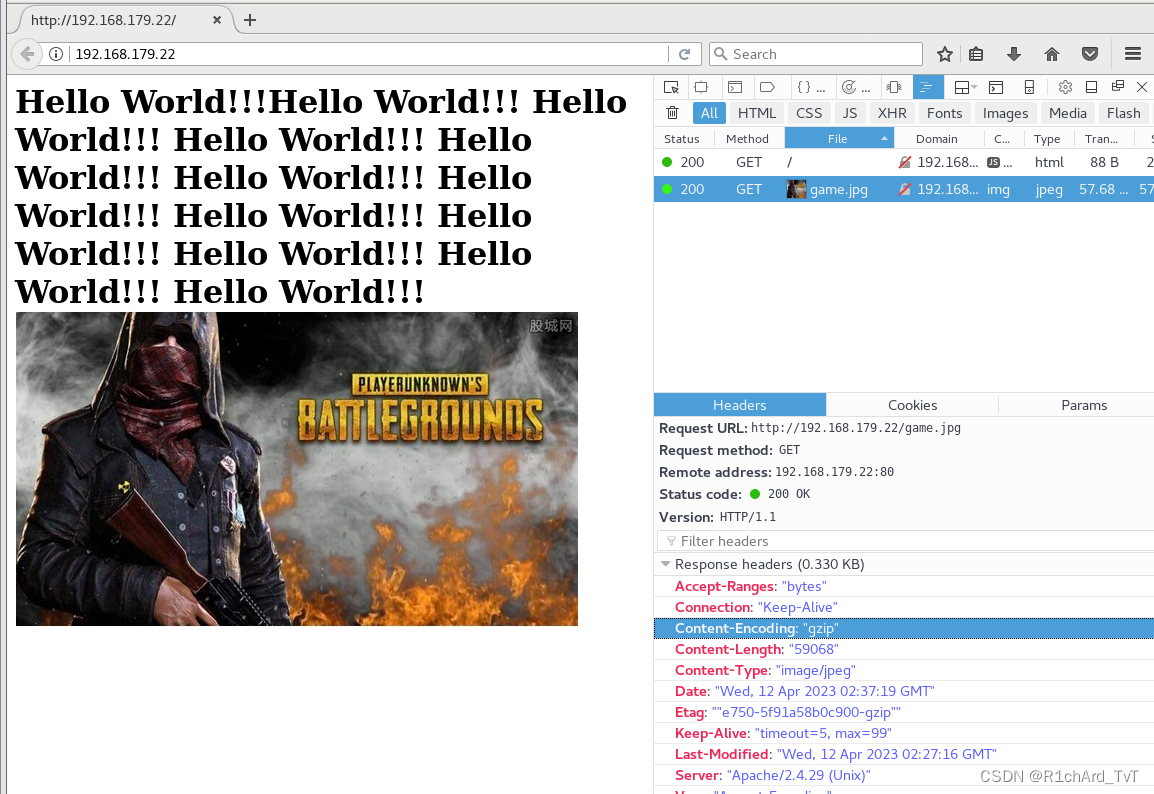This screenshot has height=794, width=1154.
Task: Clear network requests with trash icon
Action: pos(672,113)
